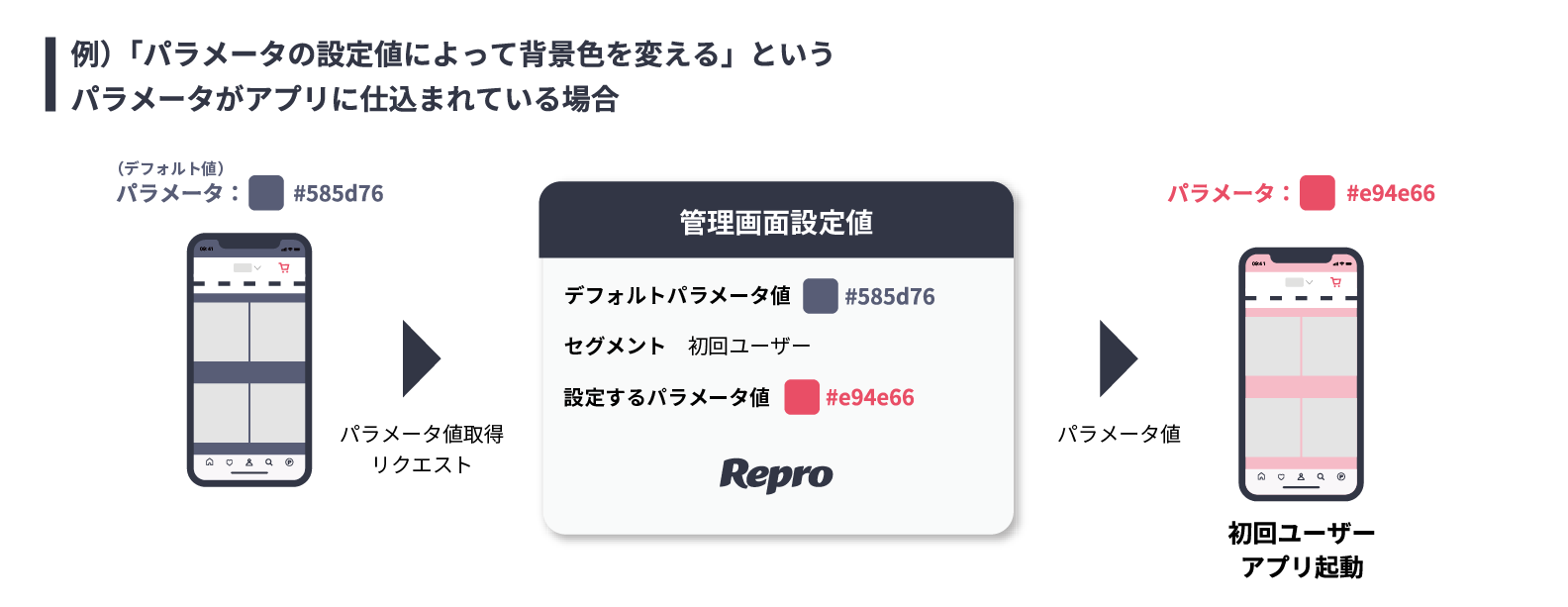Click the 管理画面設定値 panel header
Image resolution: width=1568 pixels, height=607 pixels.
tap(776, 220)
